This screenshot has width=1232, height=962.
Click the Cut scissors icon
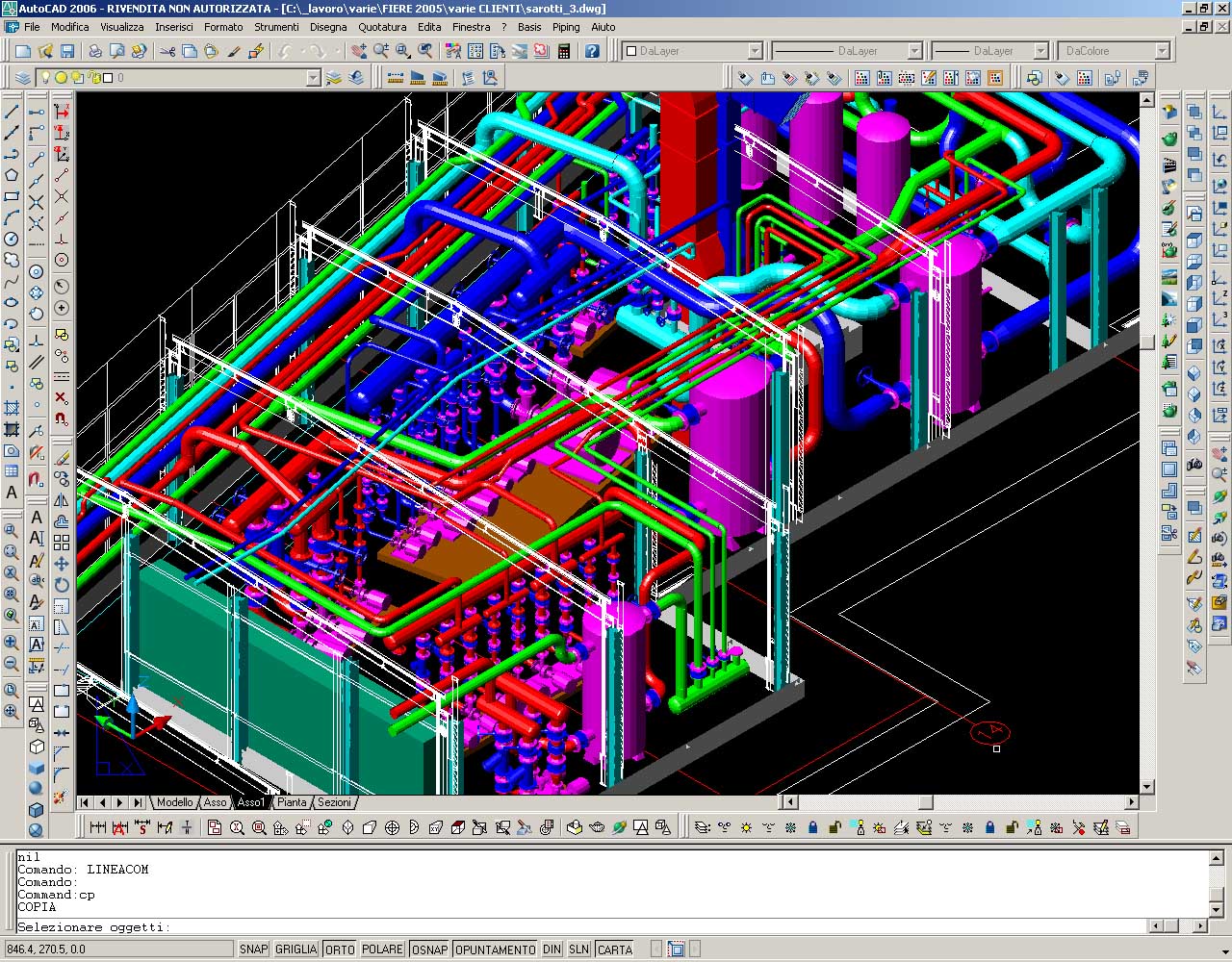tap(167, 51)
